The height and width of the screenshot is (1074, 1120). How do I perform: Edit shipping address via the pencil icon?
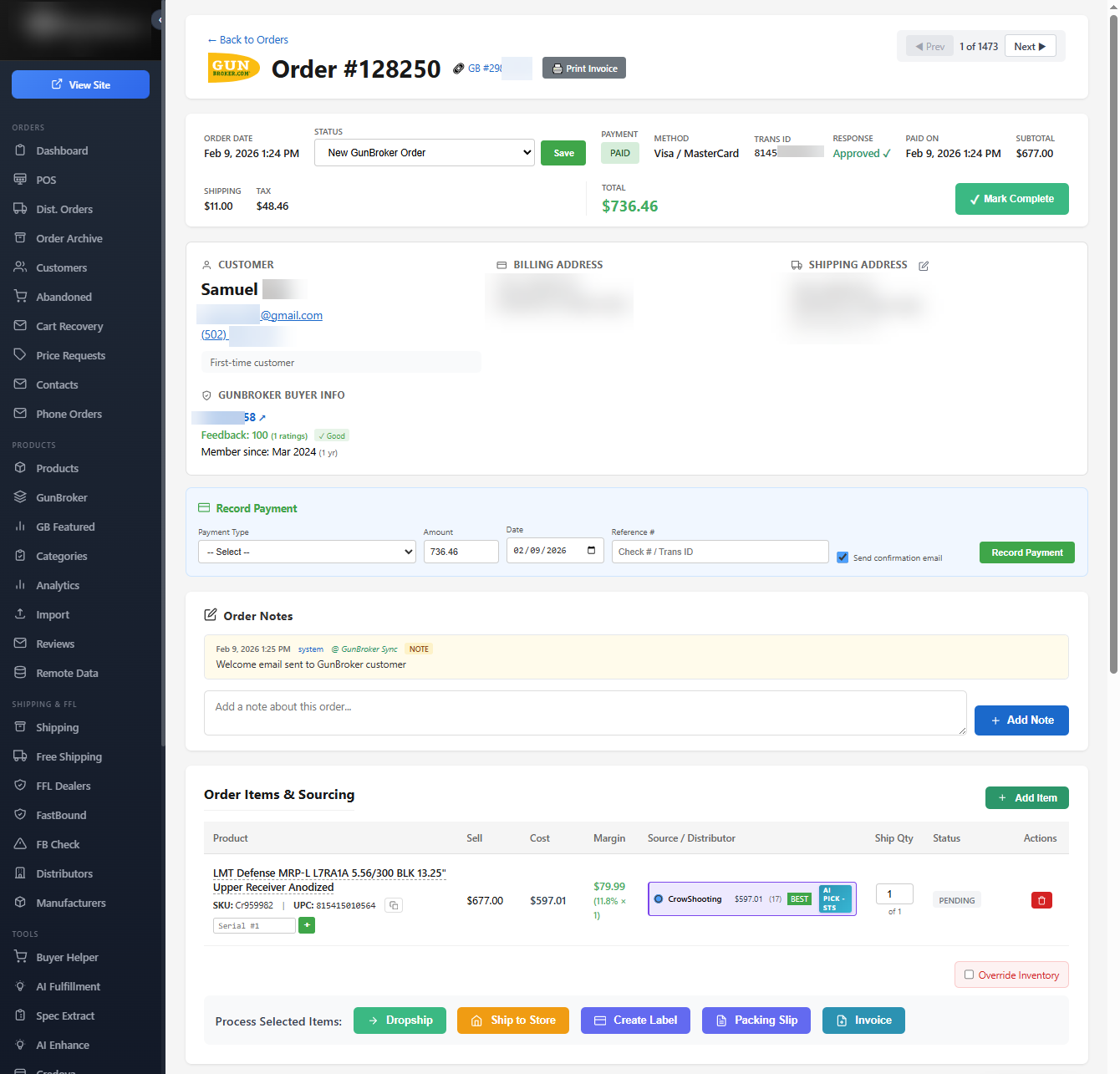[924, 266]
